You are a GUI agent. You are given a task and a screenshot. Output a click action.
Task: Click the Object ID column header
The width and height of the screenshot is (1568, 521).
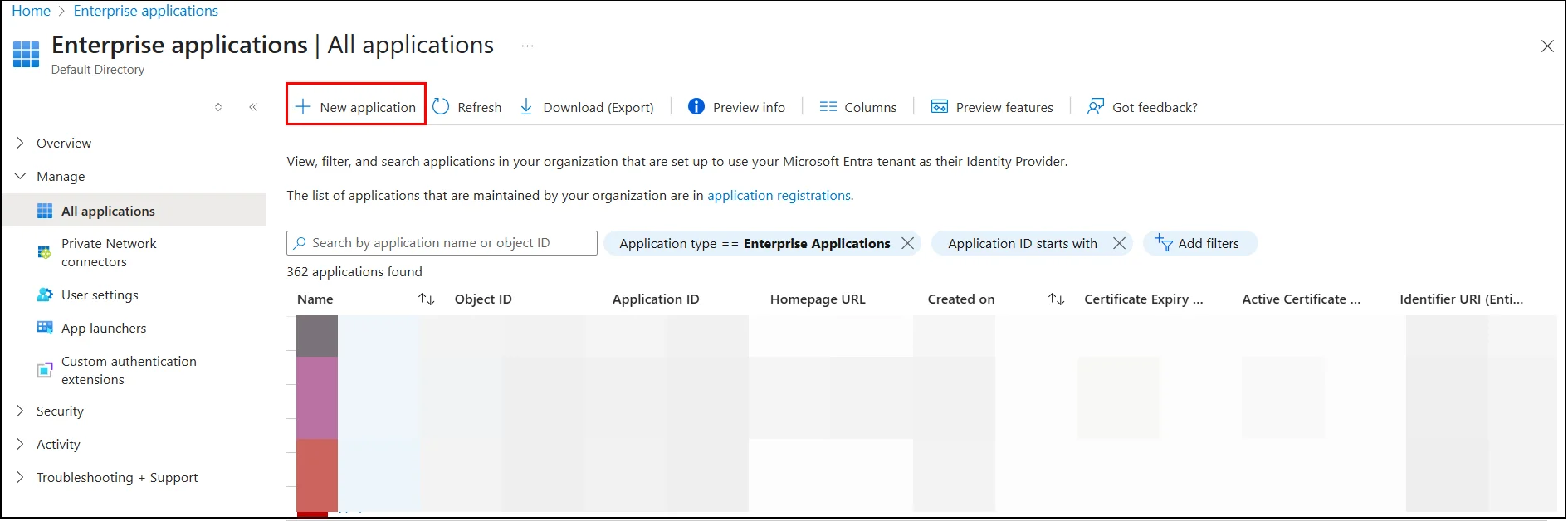[x=483, y=299]
